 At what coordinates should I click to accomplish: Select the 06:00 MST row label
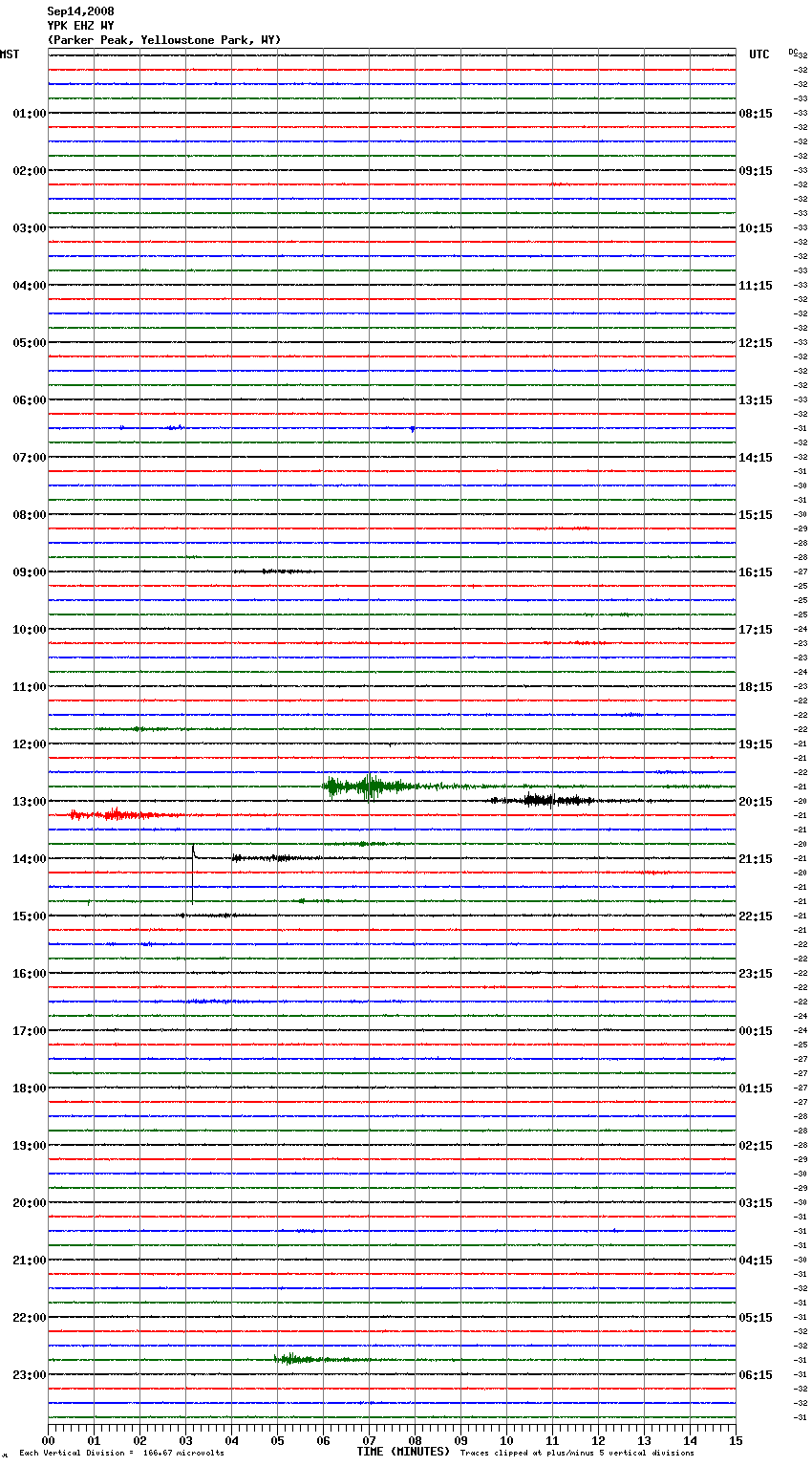[x=30, y=400]
